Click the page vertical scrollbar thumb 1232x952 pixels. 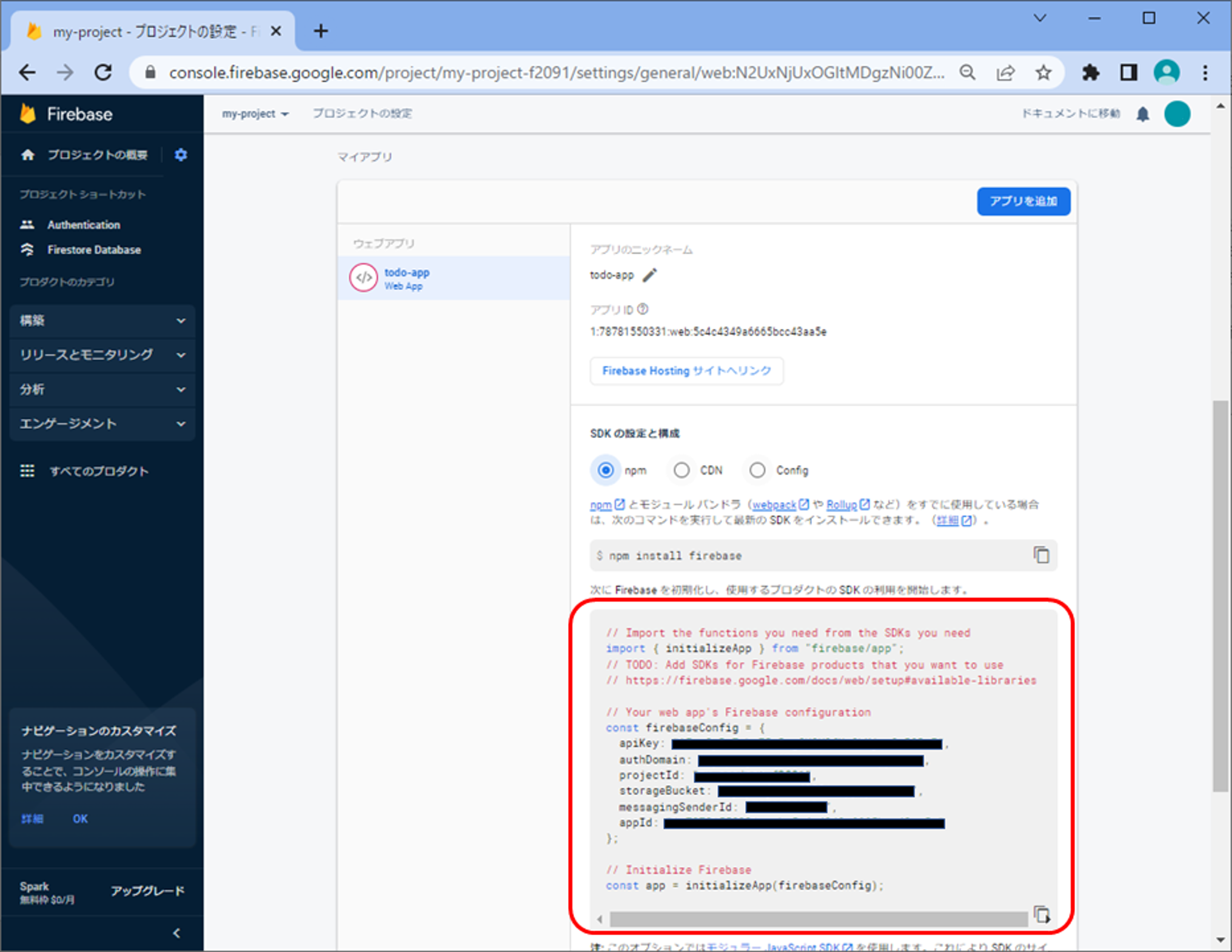pos(1220,596)
